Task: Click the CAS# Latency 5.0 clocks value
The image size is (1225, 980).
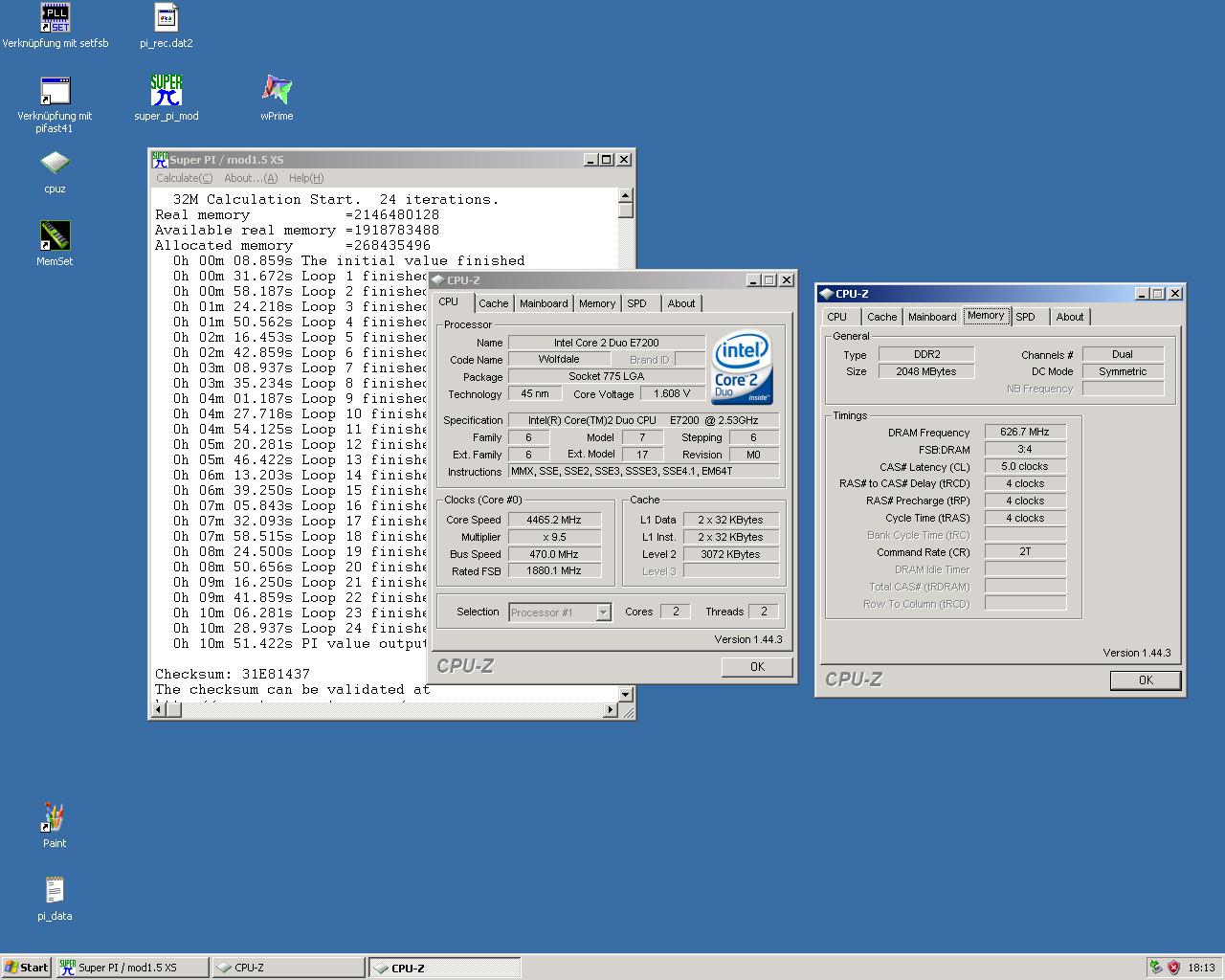Action: pyautogui.click(x=1025, y=467)
